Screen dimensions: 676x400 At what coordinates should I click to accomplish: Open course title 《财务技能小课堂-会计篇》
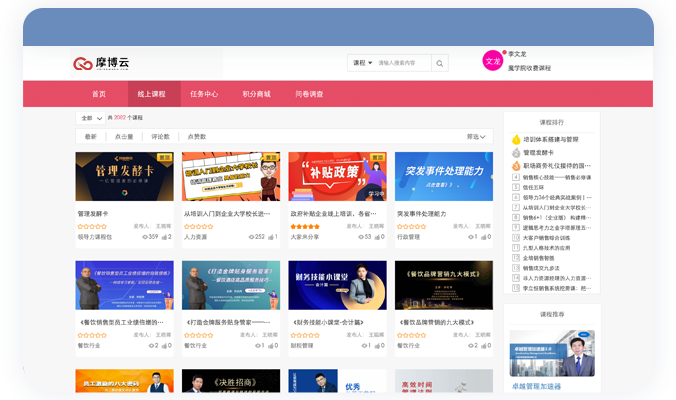tap(329, 322)
